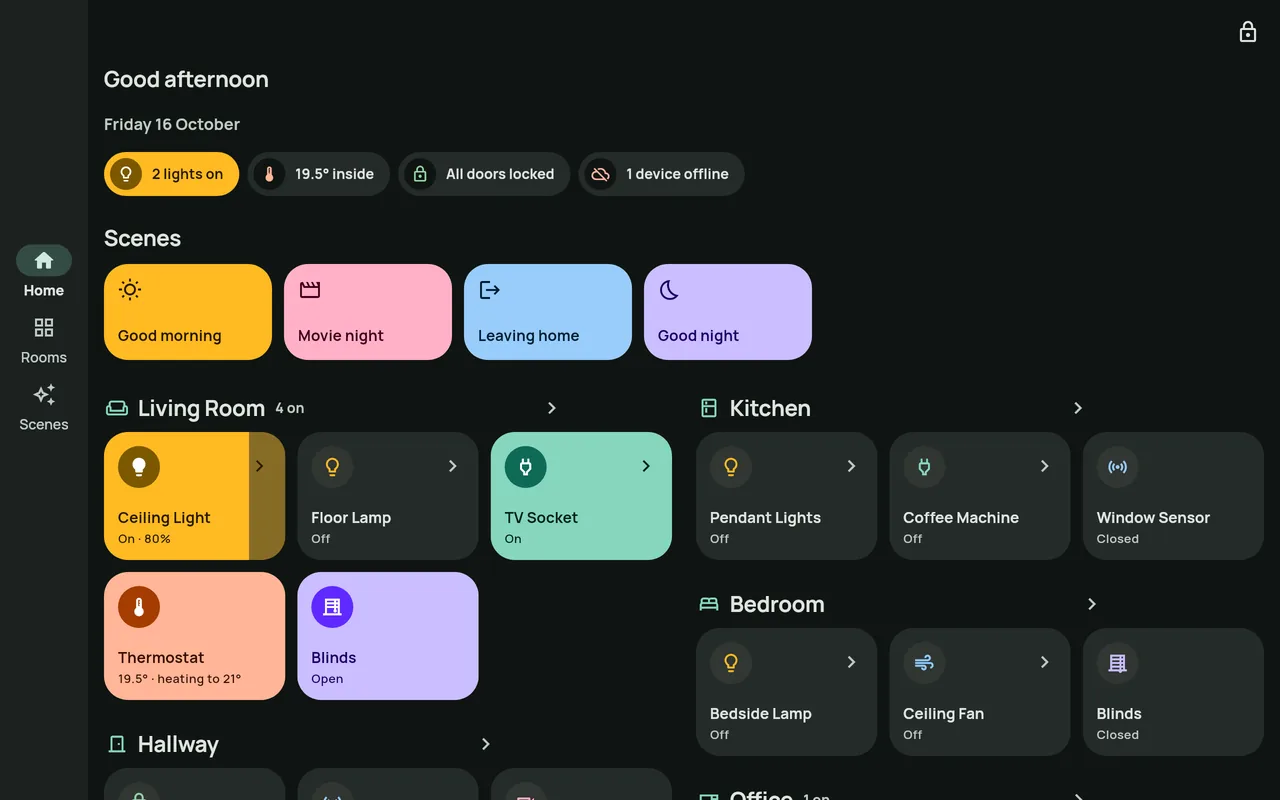Open Ceiling Fan details chevron
The height and width of the screenshot is (800, 1280).
pos(1045,662)
